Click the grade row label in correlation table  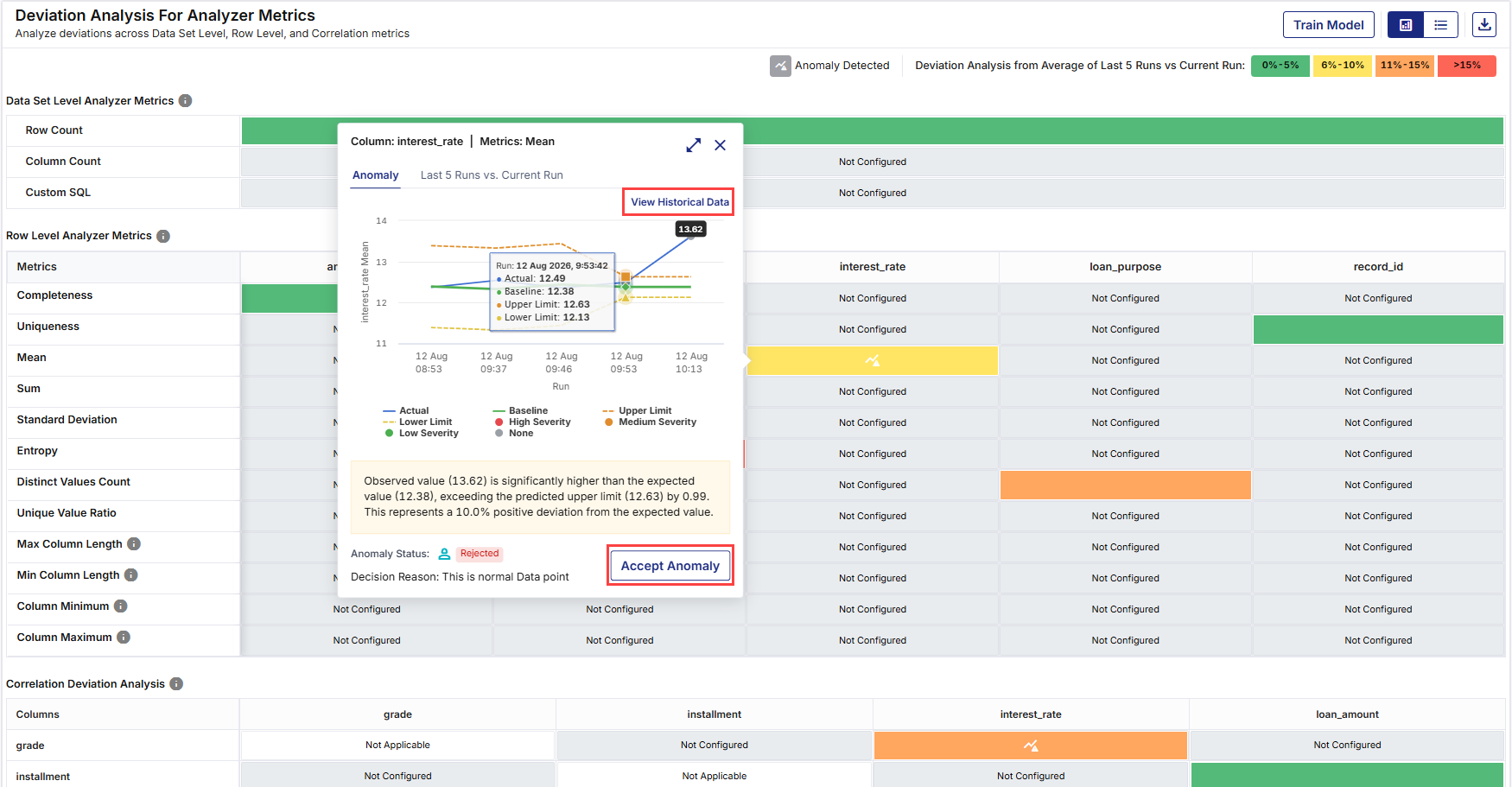(x=30, y=746)
